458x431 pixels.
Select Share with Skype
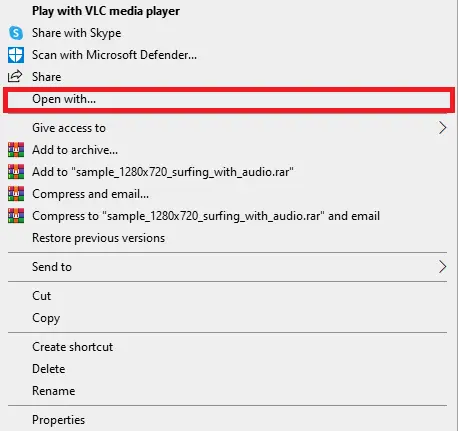76,33
